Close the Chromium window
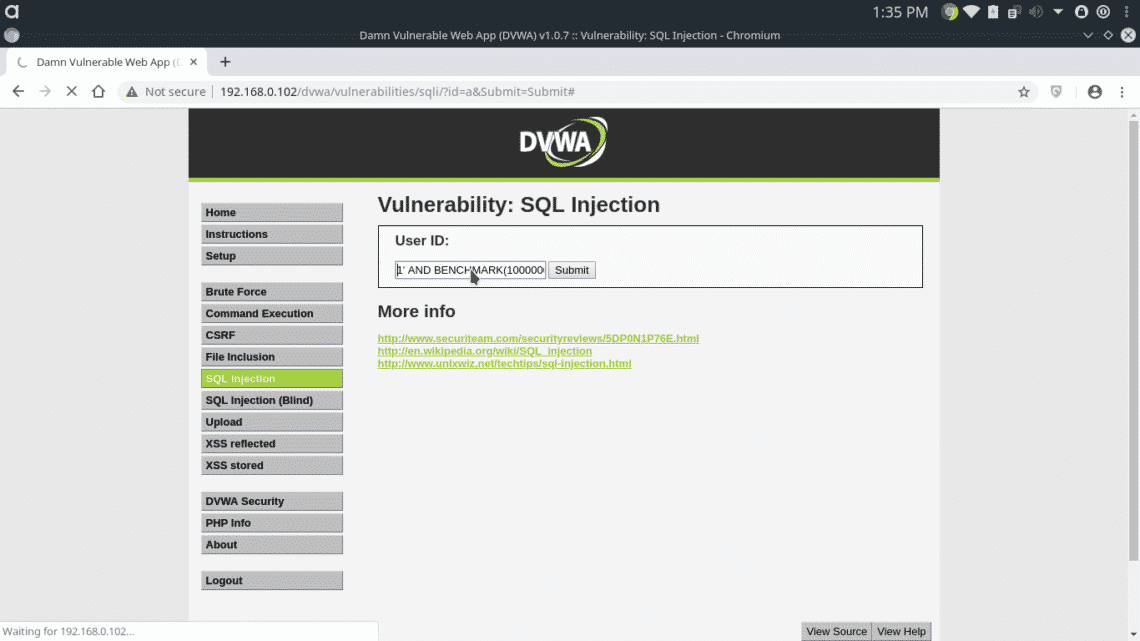This screenshot has height=641, width=1140. point(1128,35)
